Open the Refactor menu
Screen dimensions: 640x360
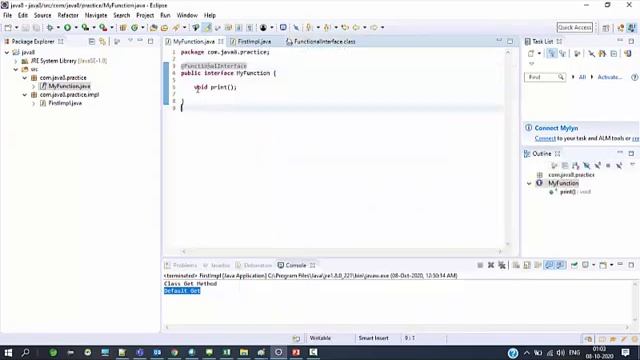click(x=68, y=16)
